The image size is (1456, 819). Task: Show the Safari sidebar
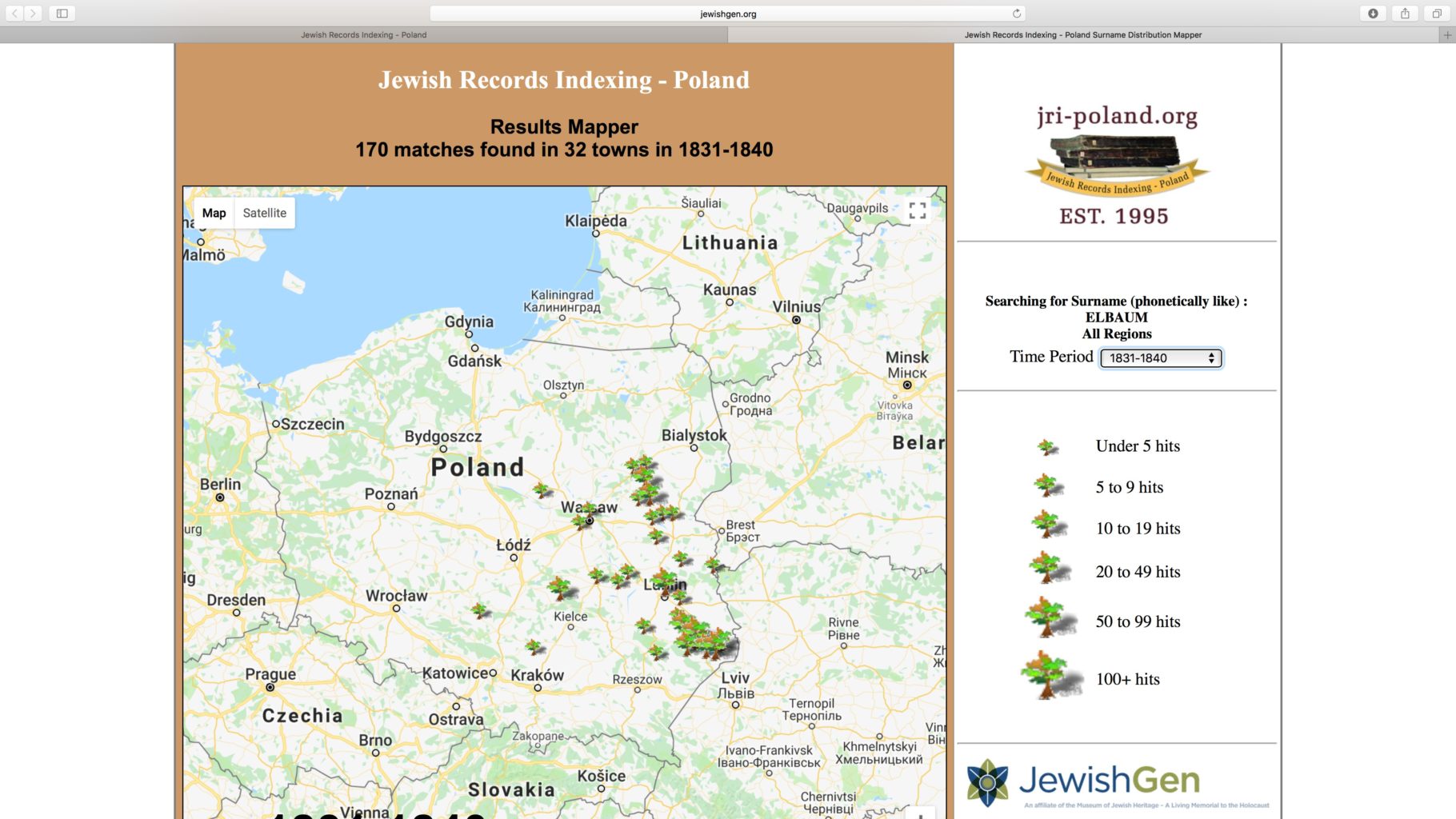[62, 14]
